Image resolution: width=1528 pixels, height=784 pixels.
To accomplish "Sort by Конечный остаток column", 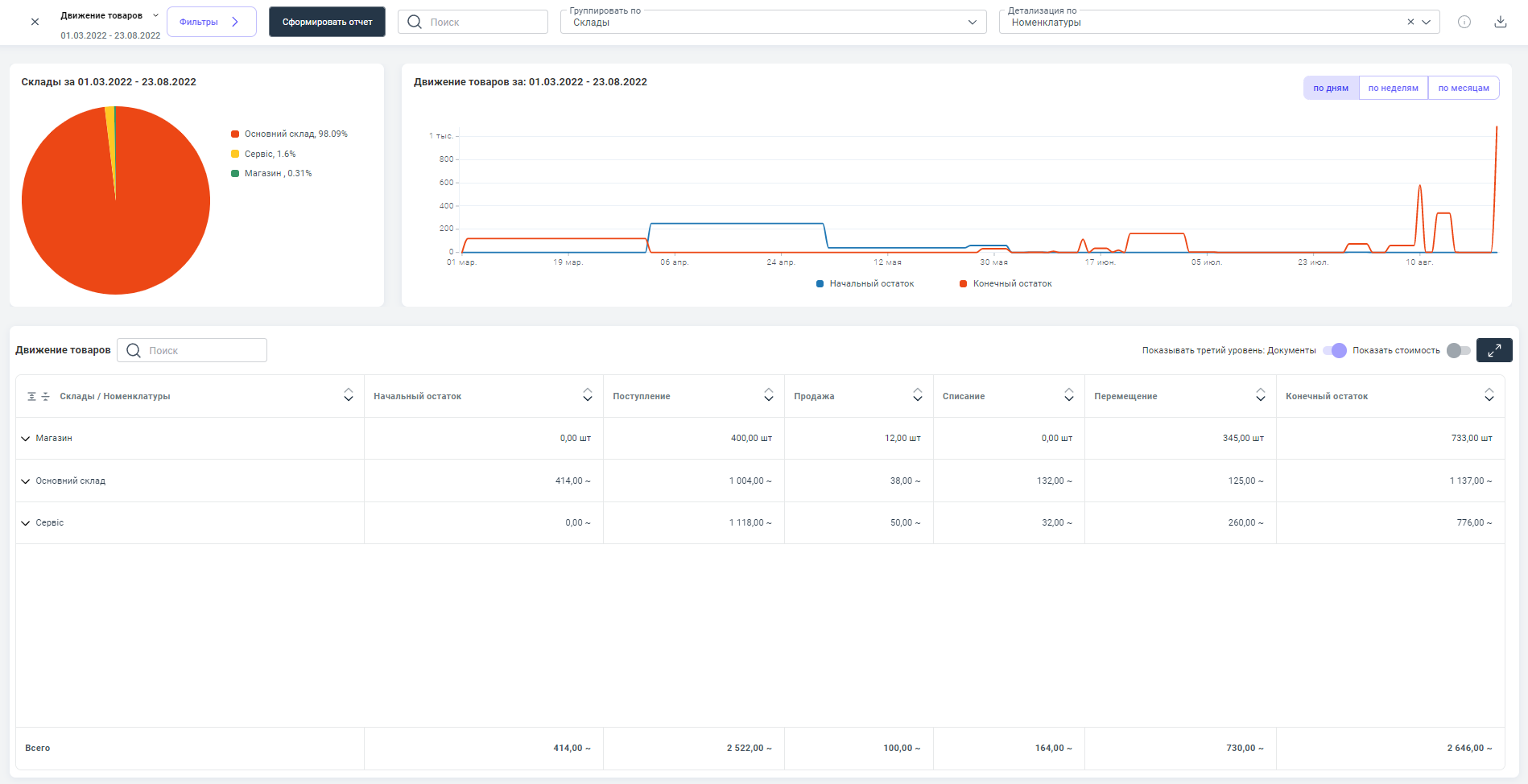I will click(1489, 395).
